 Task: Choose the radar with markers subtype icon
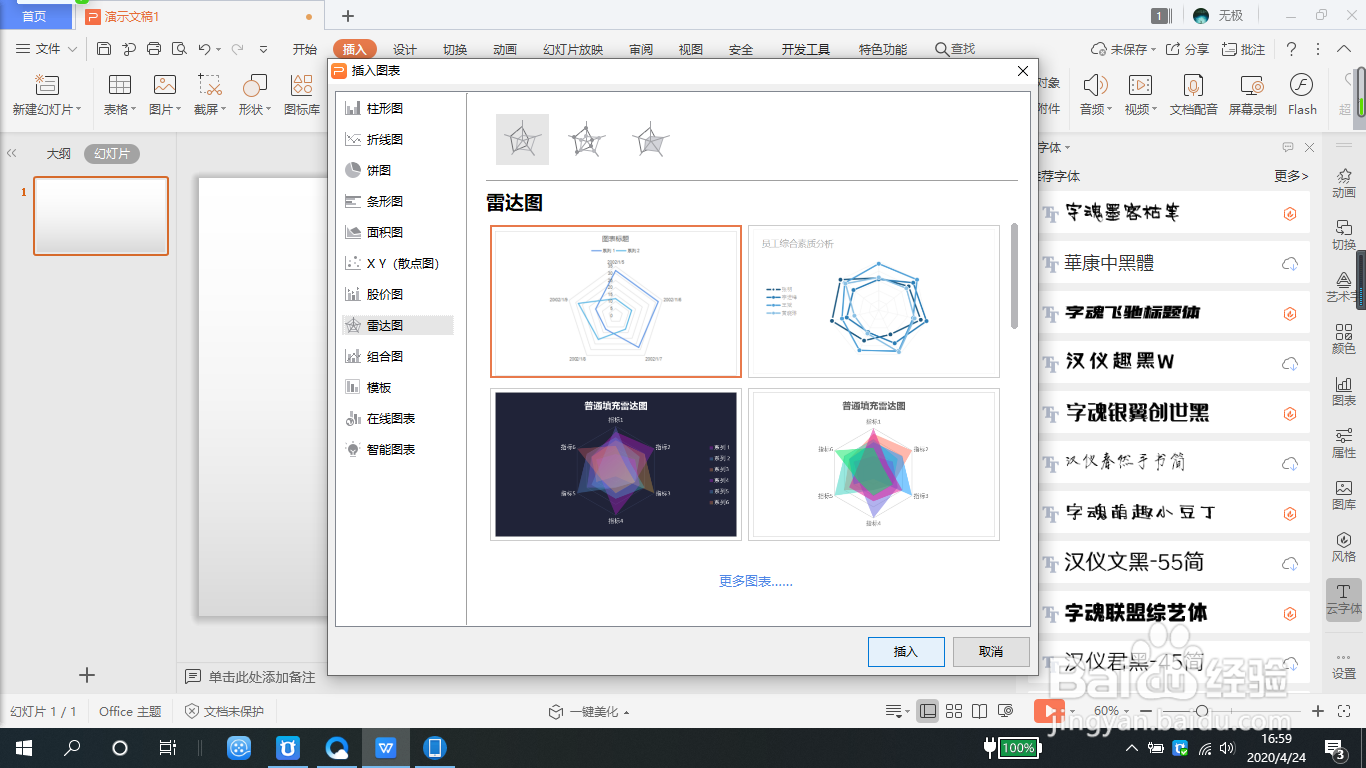587,139
